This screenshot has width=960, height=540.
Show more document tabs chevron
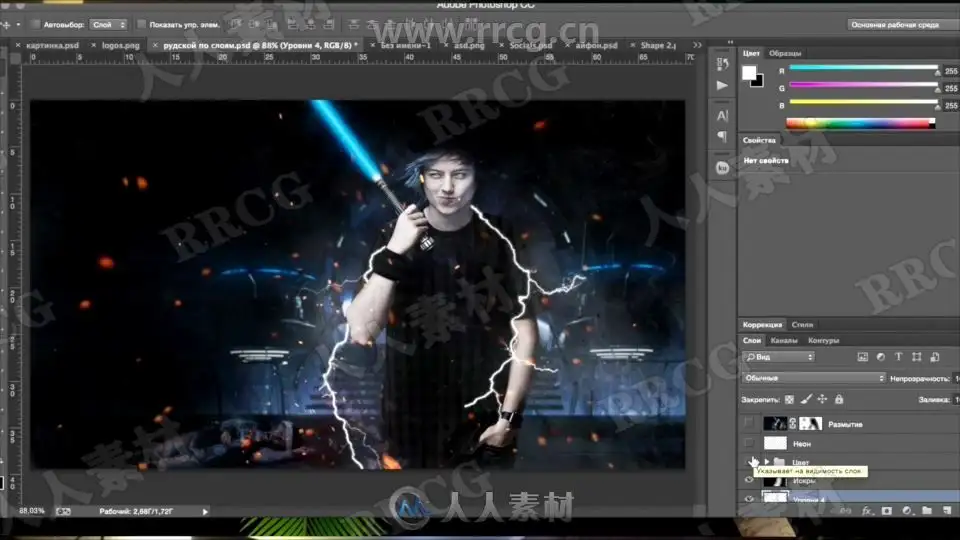(697, 45)
